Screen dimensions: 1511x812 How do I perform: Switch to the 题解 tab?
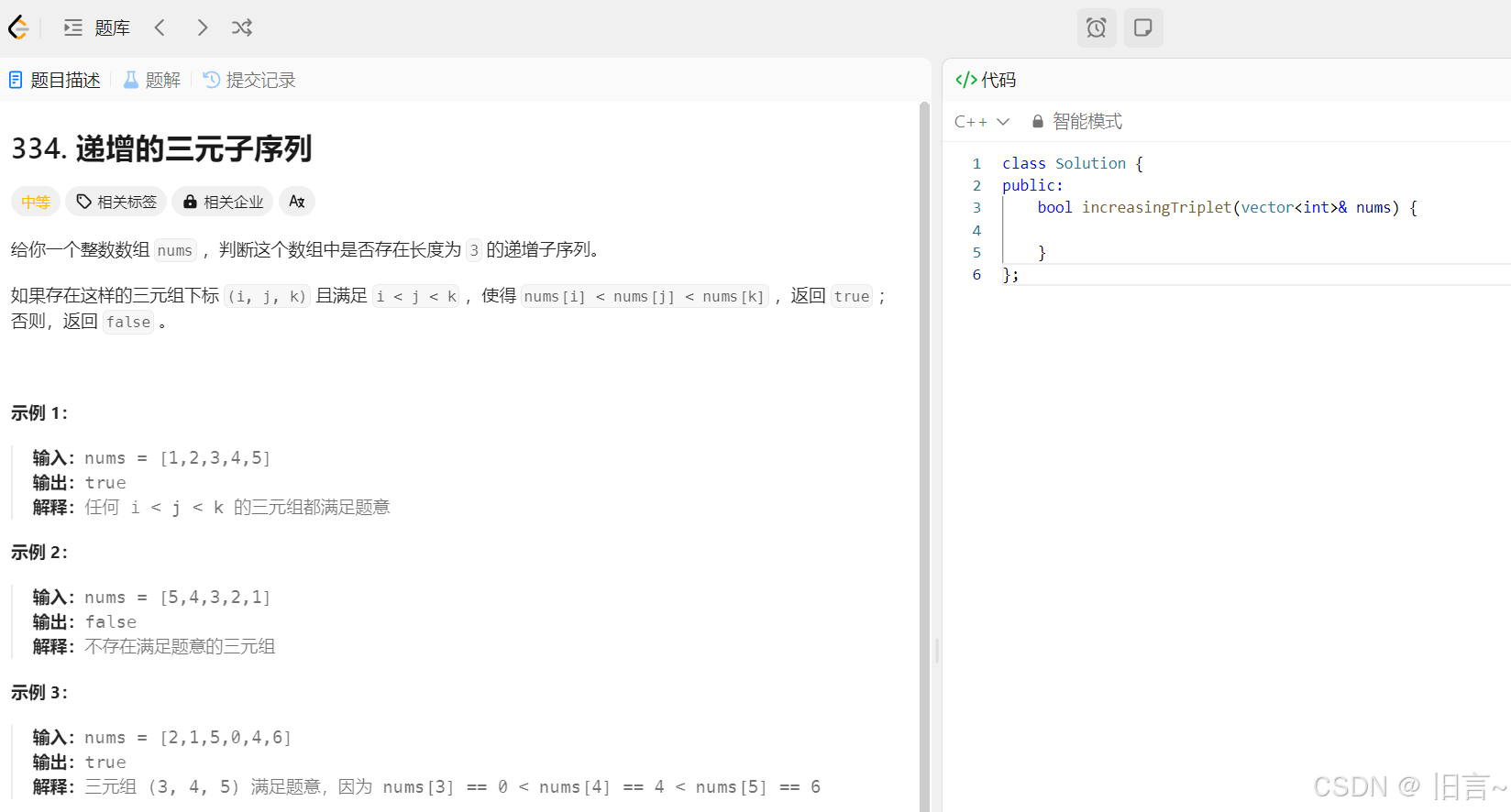(x=152, y=80)
